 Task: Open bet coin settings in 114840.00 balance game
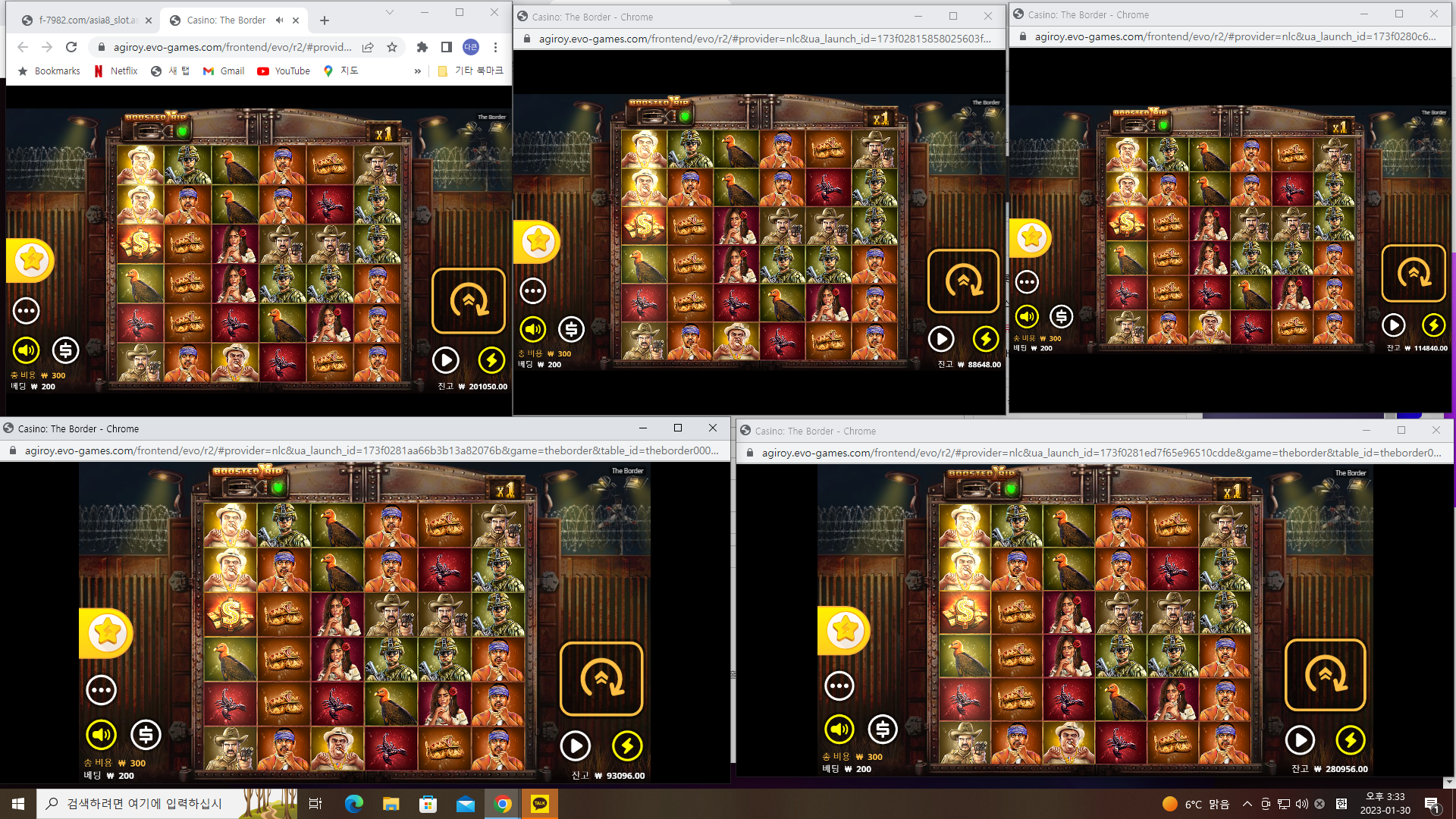1062,316
